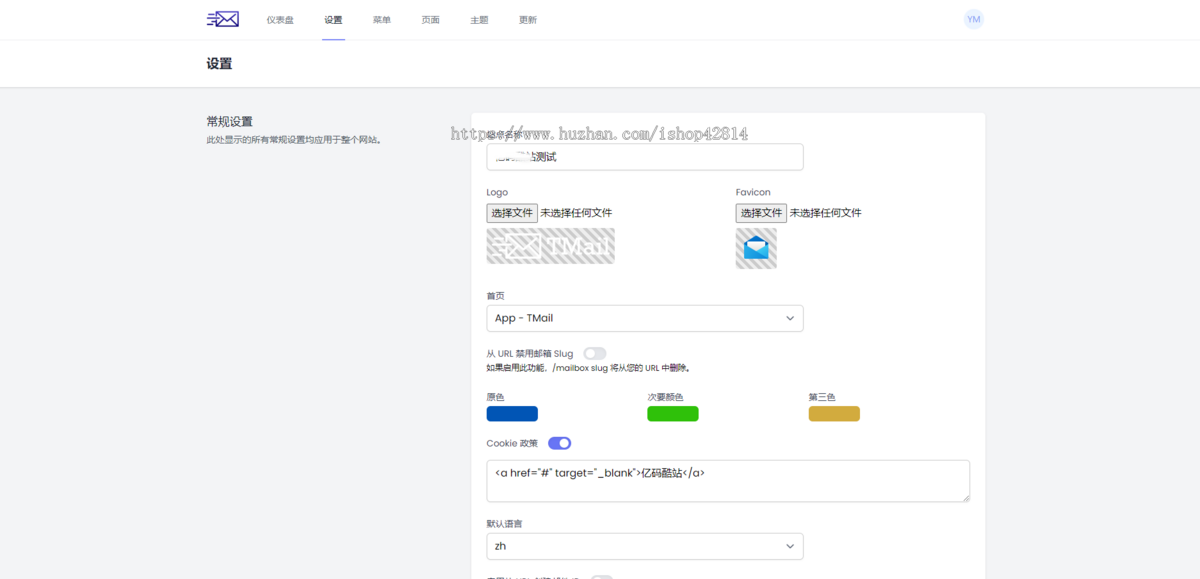The image size is (1200, 579).
Task: Choose a Favicon file with 选择文件 button
Action: 761,213
